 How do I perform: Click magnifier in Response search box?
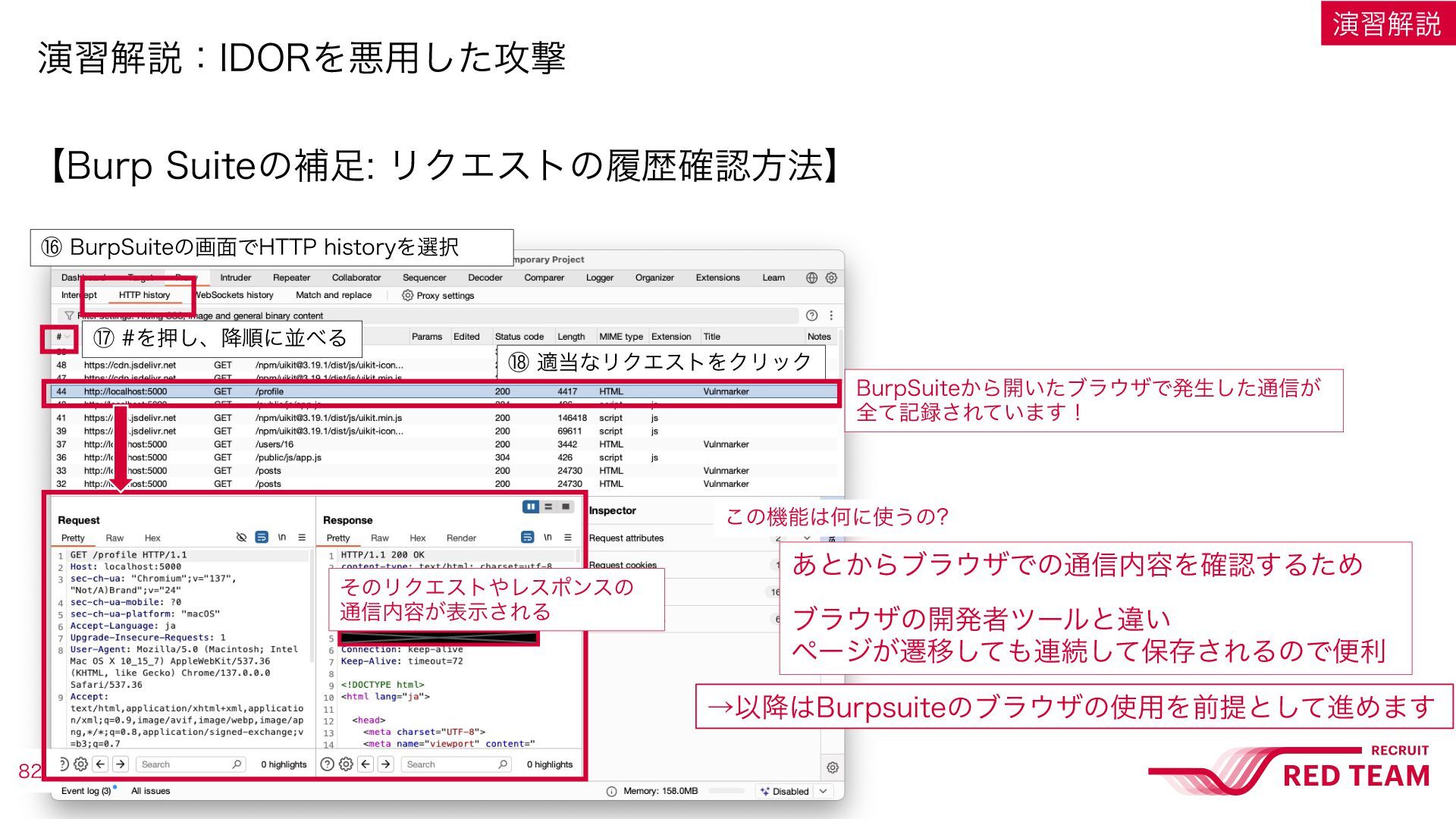coord(503,764)
